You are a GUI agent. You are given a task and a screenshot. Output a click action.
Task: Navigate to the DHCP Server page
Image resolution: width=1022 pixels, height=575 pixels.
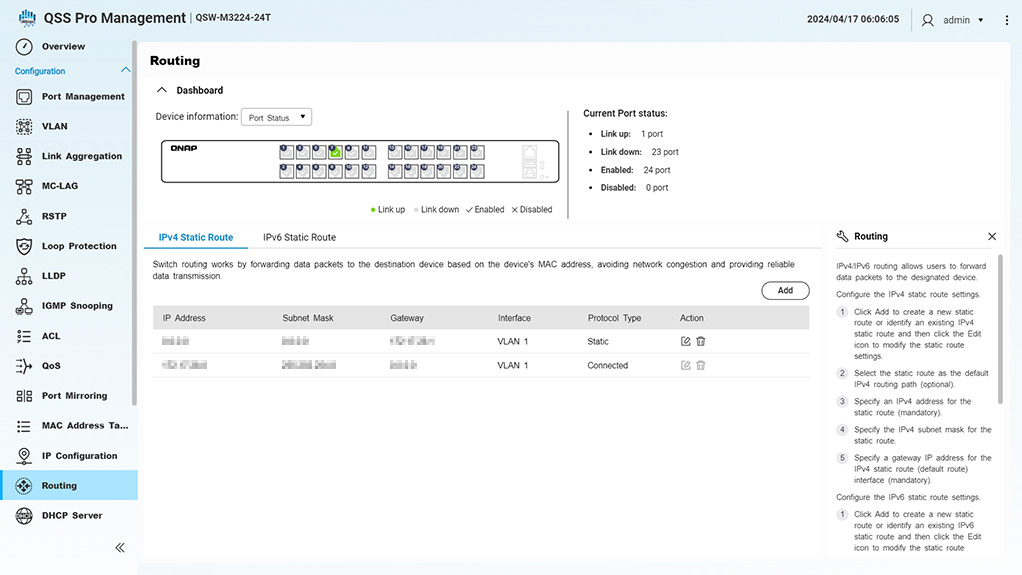point(71,516)
